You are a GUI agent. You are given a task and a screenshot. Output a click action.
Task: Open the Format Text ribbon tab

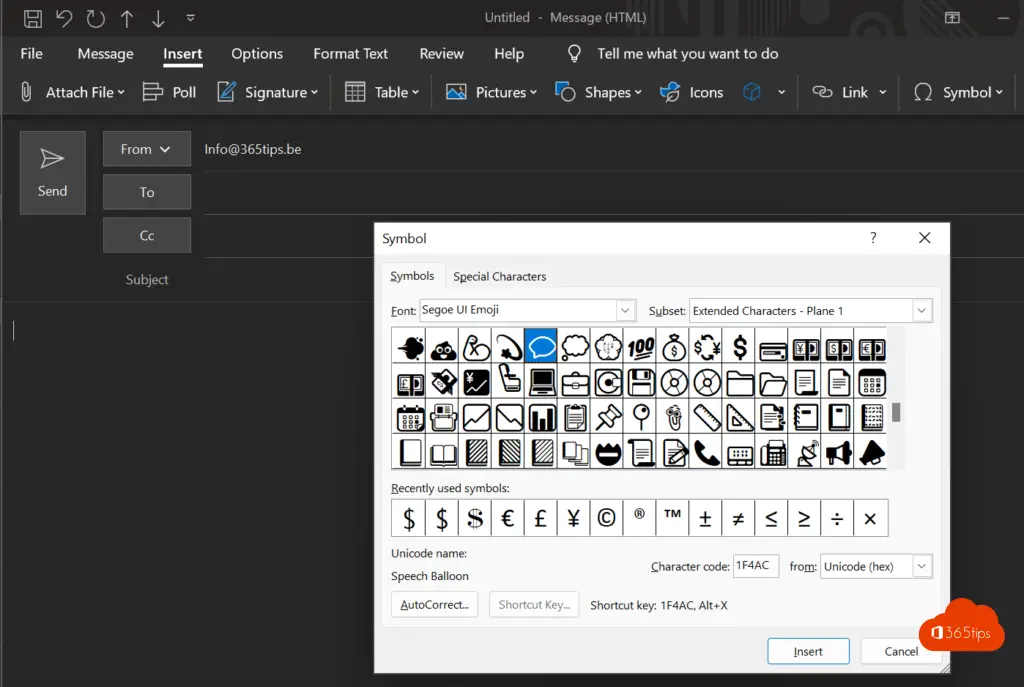(x=350, y=54)
